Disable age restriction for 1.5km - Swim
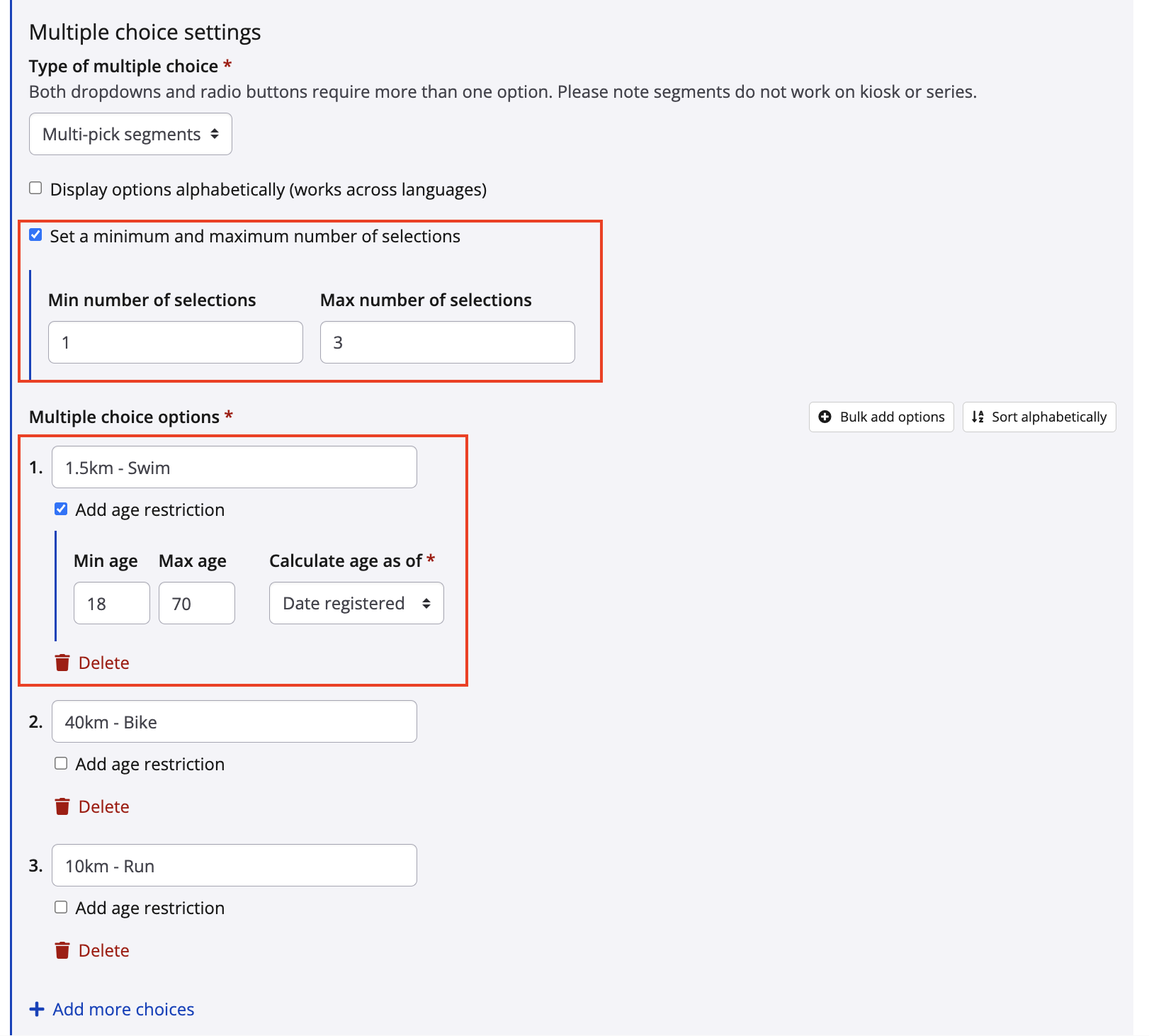The width and height of the screenshot is (1149, 1036). [x=61, y=509]
